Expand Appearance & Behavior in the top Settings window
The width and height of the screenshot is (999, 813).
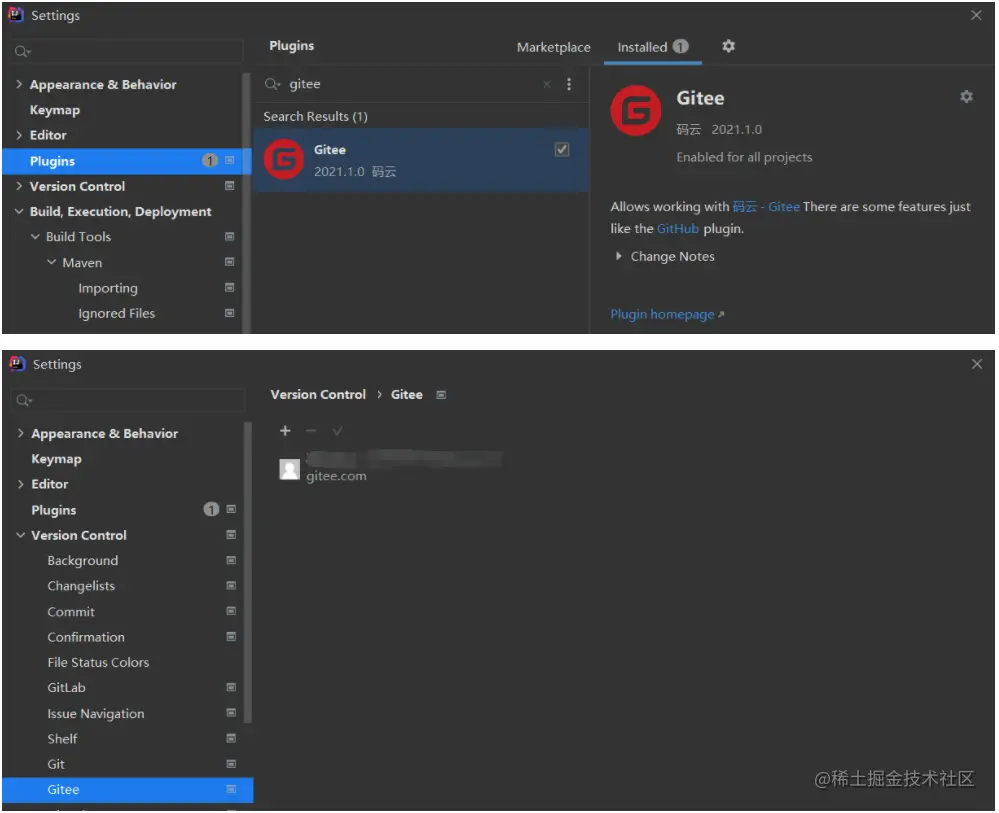tap(18, 84)
